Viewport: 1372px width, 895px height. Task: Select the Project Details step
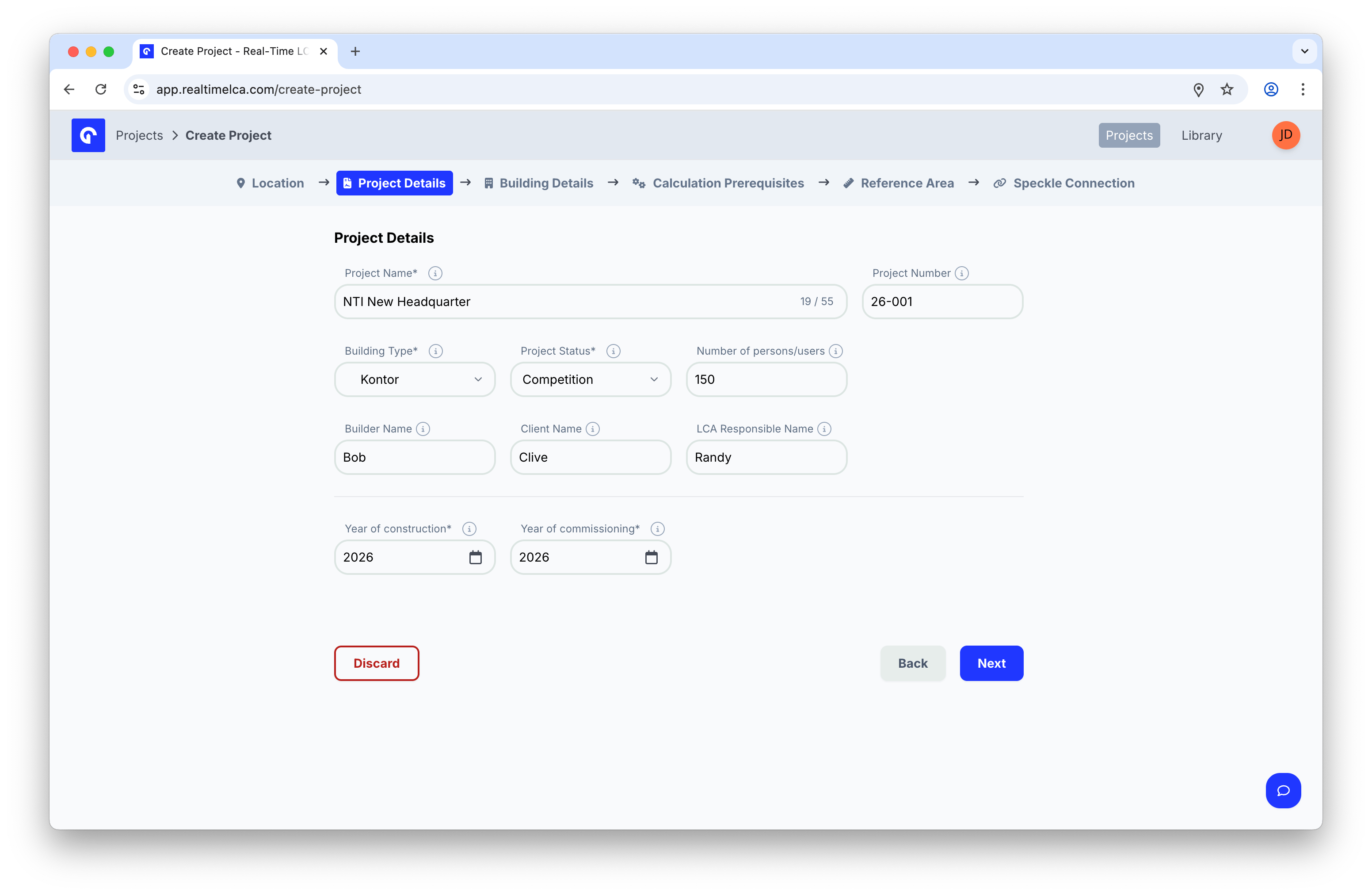[x=395, y=184]
